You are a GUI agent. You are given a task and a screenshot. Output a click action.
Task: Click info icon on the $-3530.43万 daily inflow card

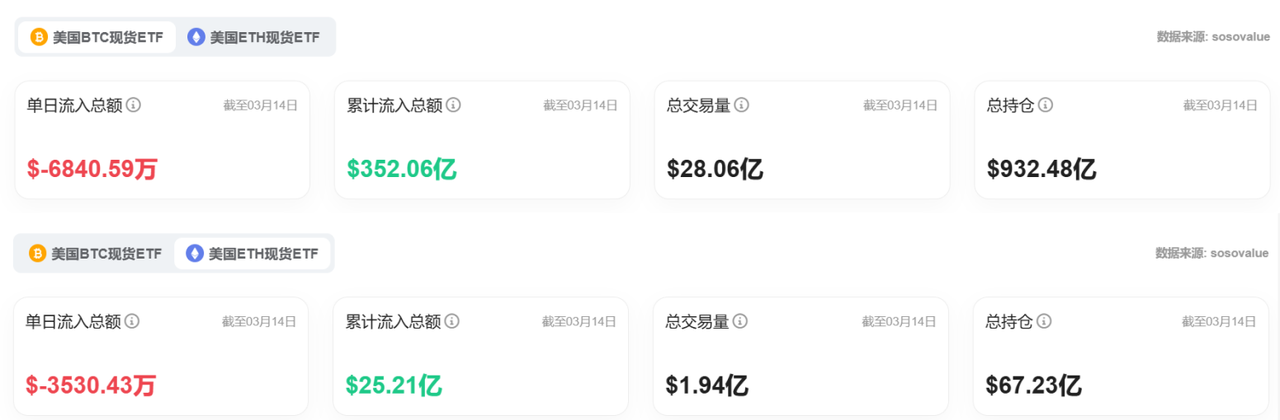132,321
